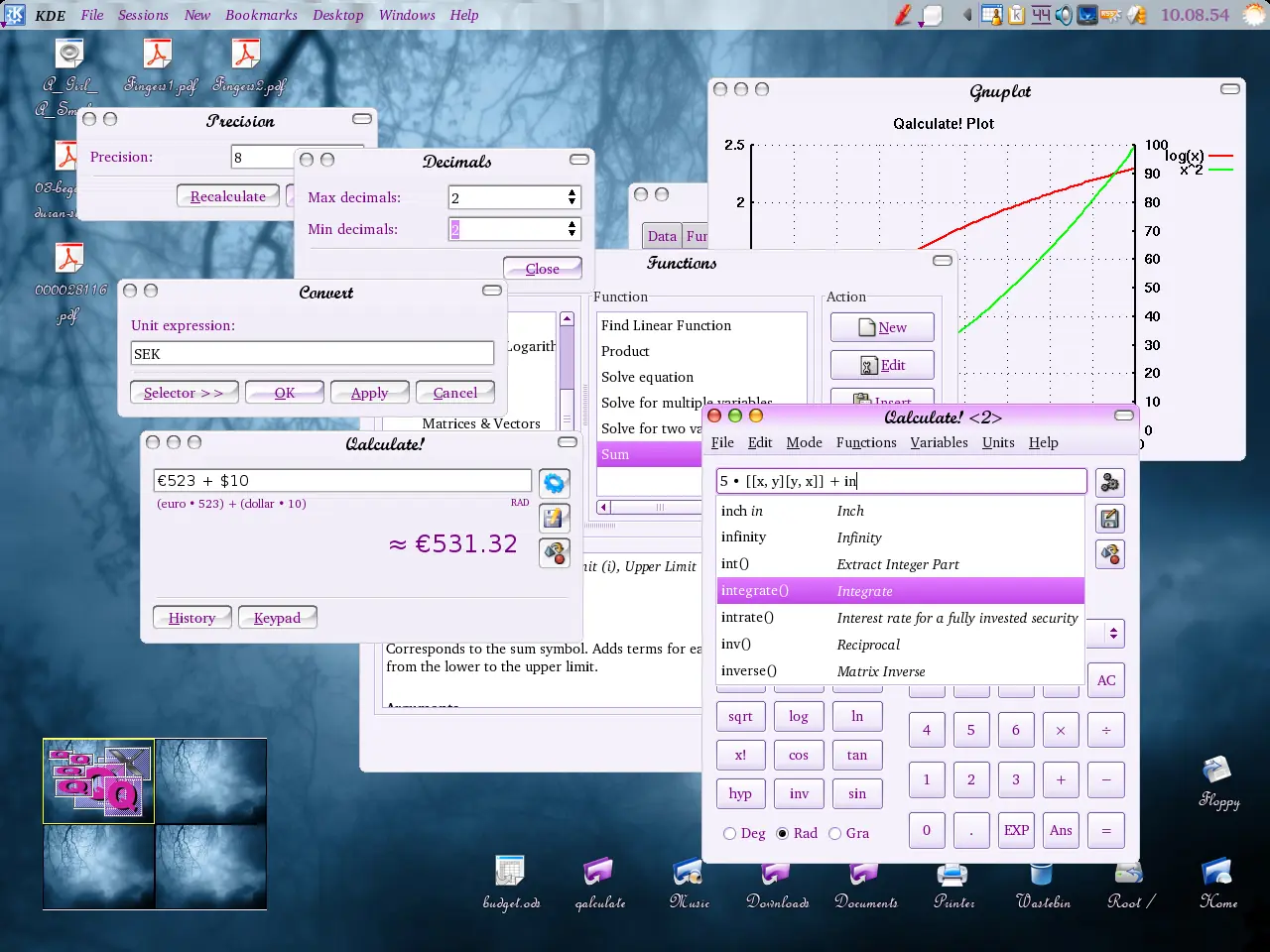Select the Rad angle unit radio button
The image size is (1270, 952).
[x=783, y=834]
